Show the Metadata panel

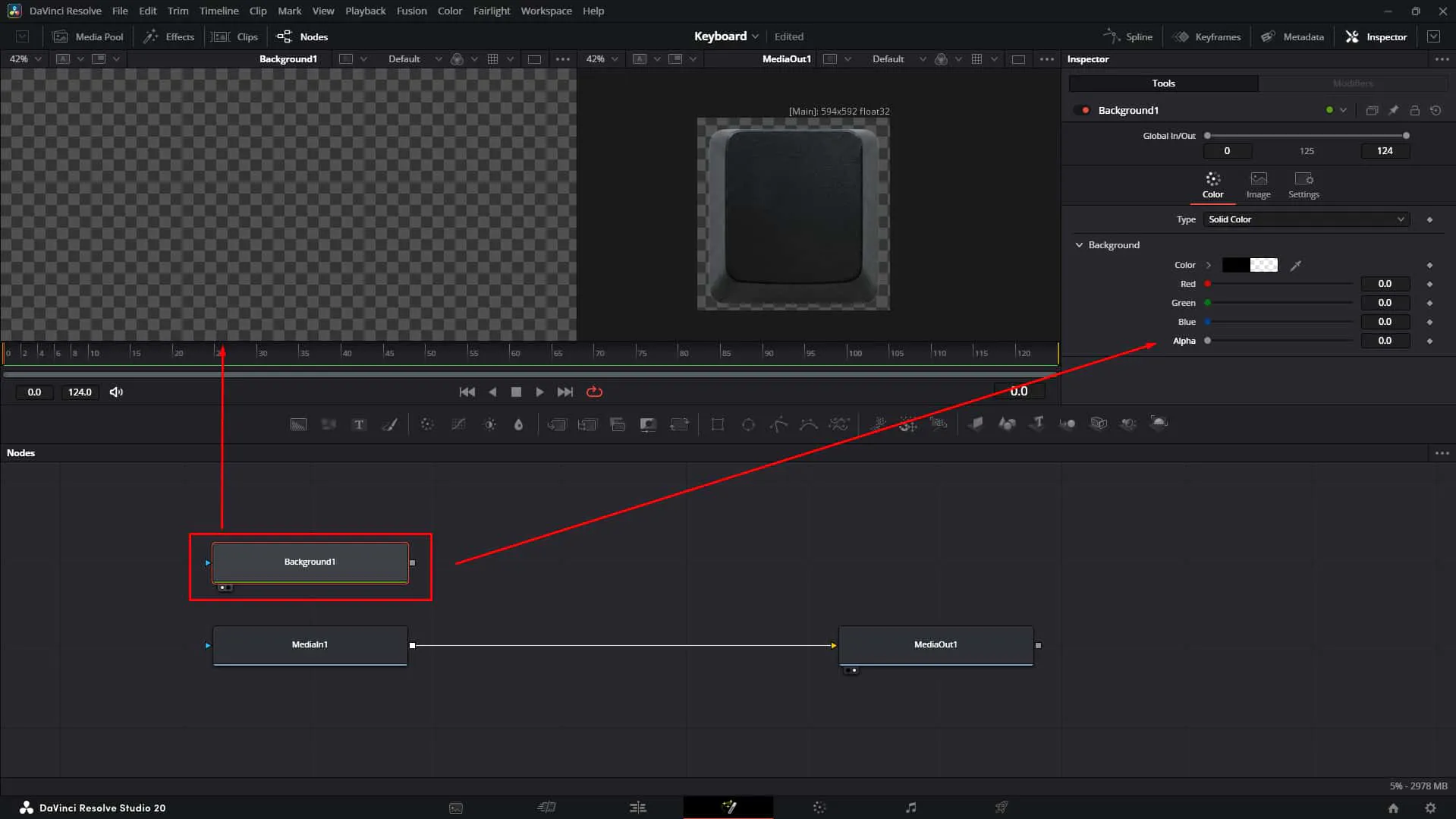point(1292,36)
